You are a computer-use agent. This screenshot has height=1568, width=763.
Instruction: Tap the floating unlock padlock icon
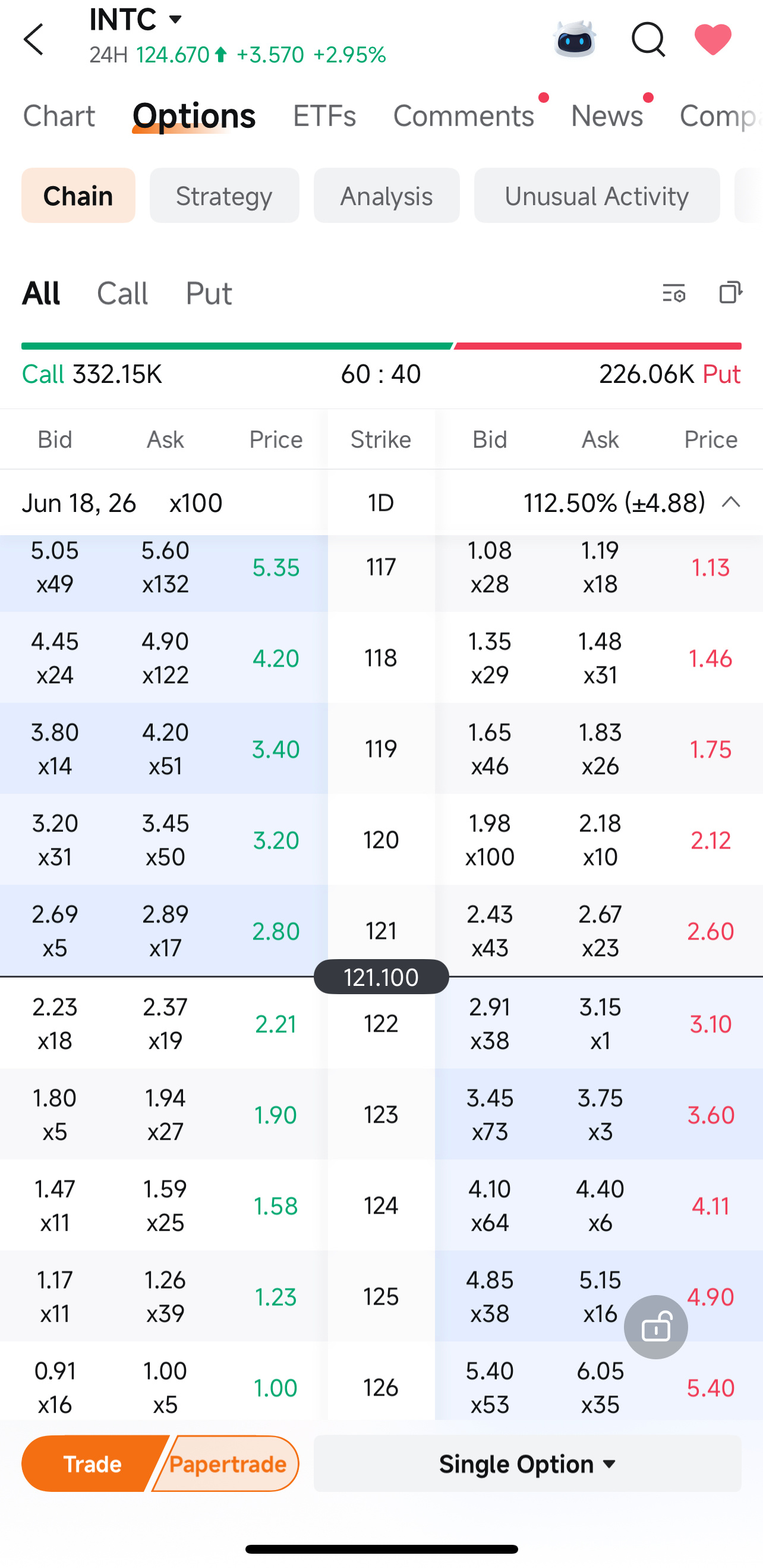[x=656, y=1327]
